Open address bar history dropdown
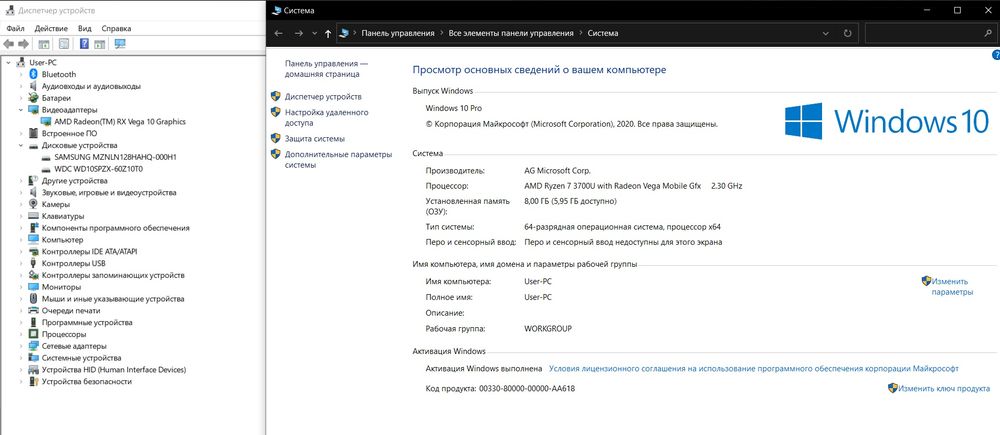This screenshot has height=435, width=1000. 827,33
